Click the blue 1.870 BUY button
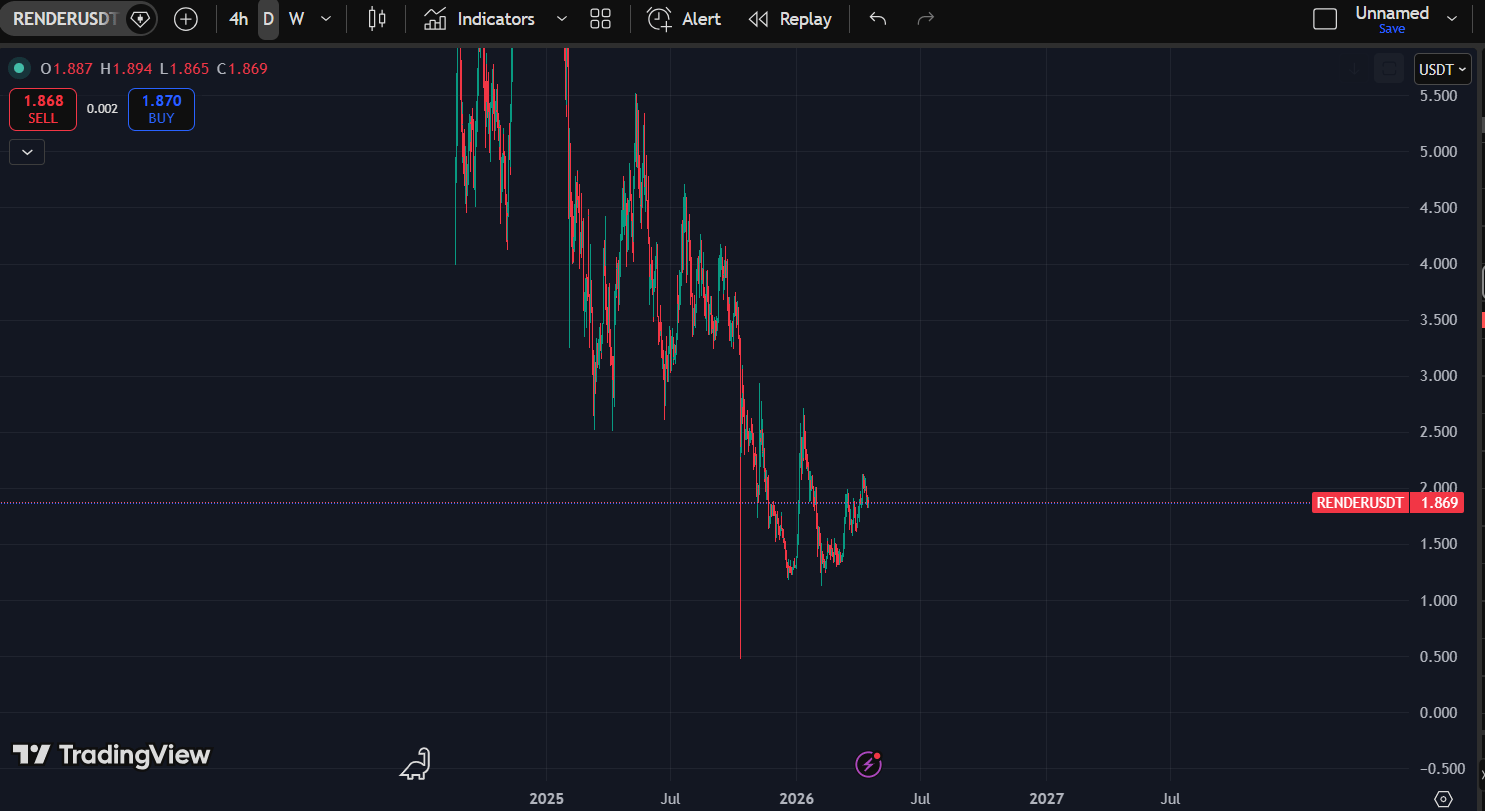This screenshot has width=1485, height=811. coord(161,109)
